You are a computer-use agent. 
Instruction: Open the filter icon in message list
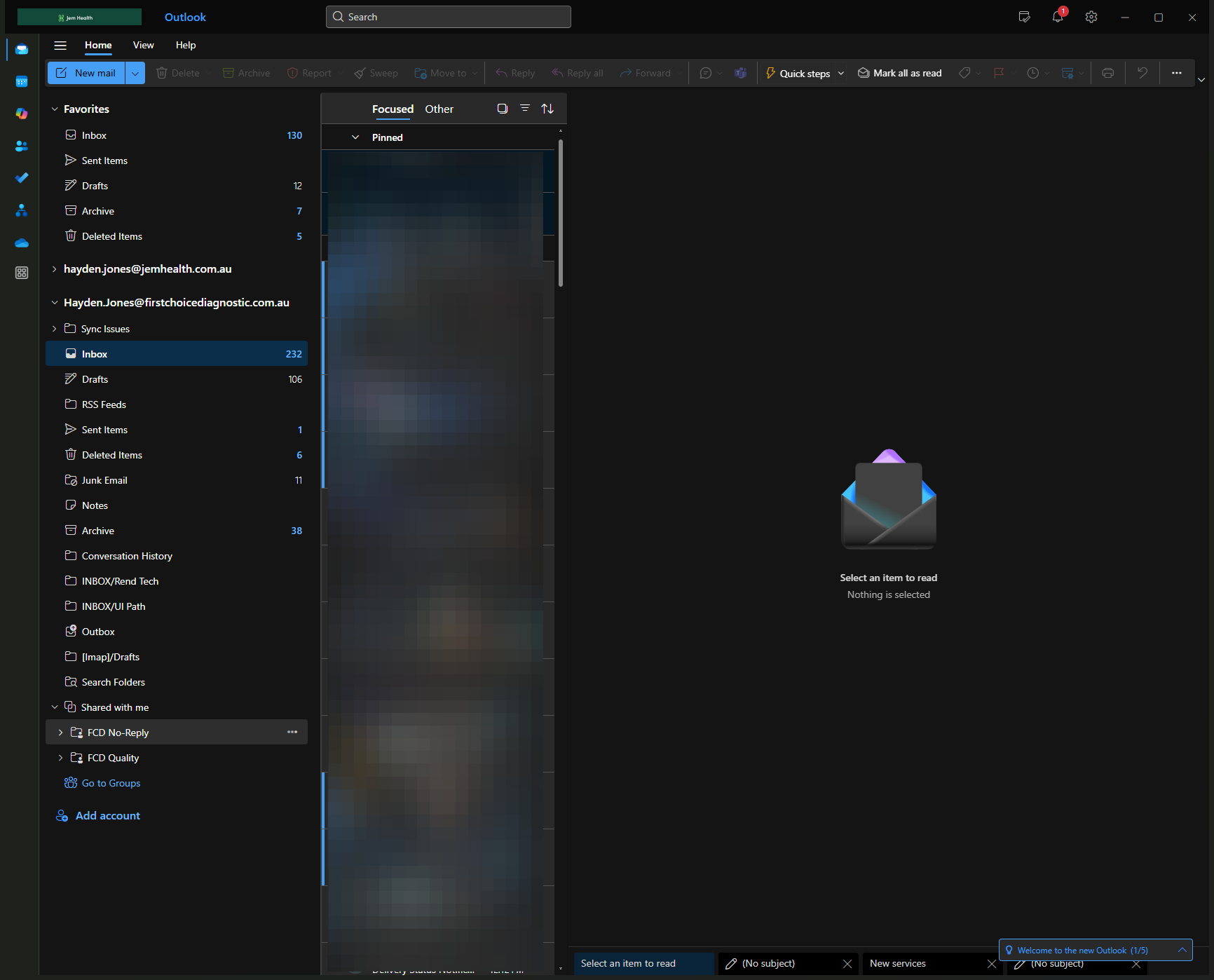525,108
